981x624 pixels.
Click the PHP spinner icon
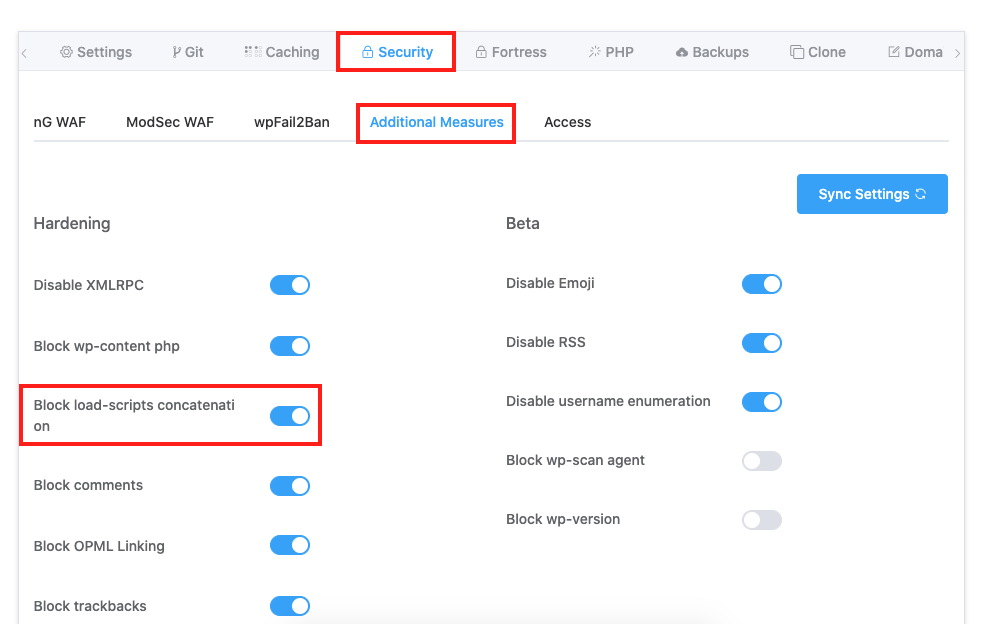[x=594, y=52]
